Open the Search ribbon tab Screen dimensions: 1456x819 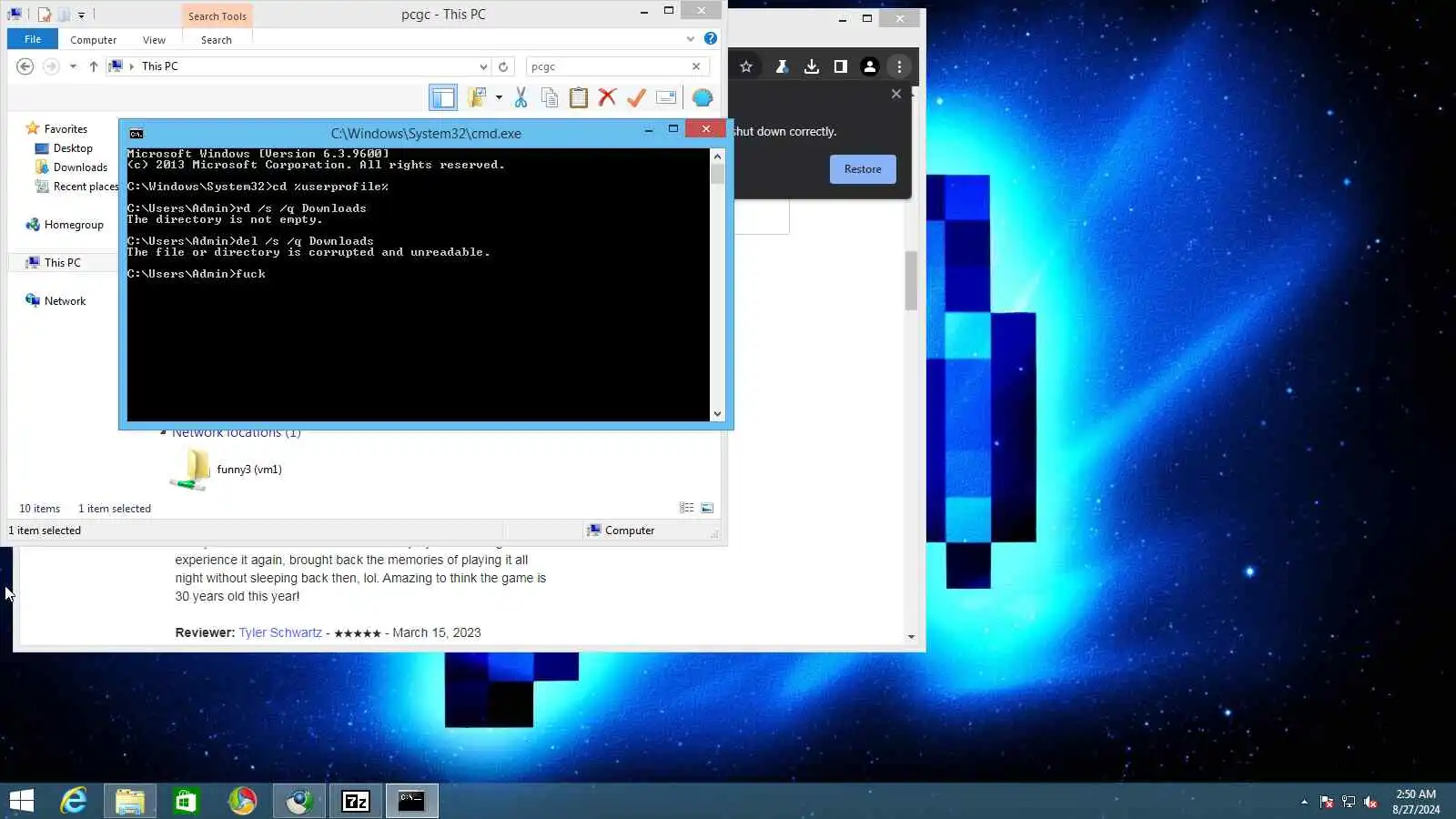point(217,40)
